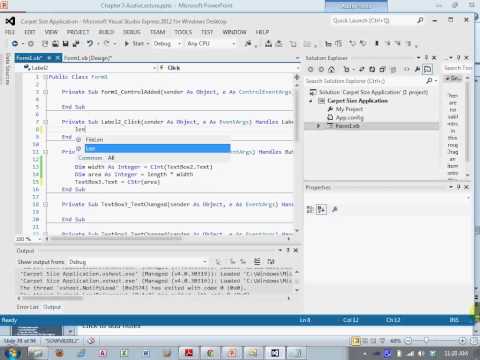Switch to the Form1.vb [Design] tab

[x=88, y=58]
